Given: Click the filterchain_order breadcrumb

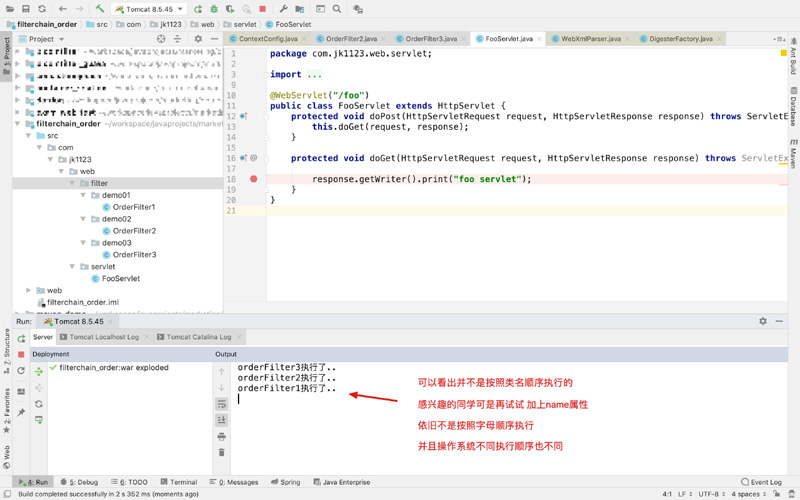Looking at the screenshot, I should tap(42, 24).
